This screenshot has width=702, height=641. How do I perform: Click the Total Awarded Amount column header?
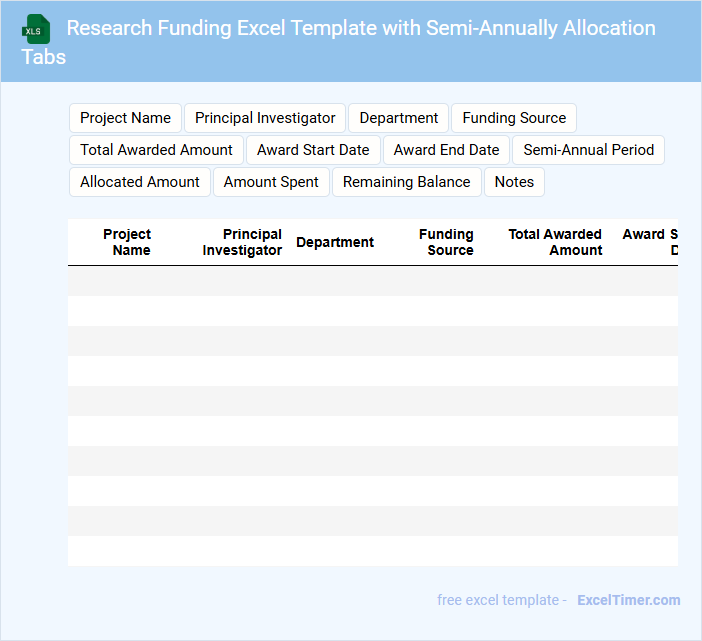pyautogui.click(x=555, y=242)
